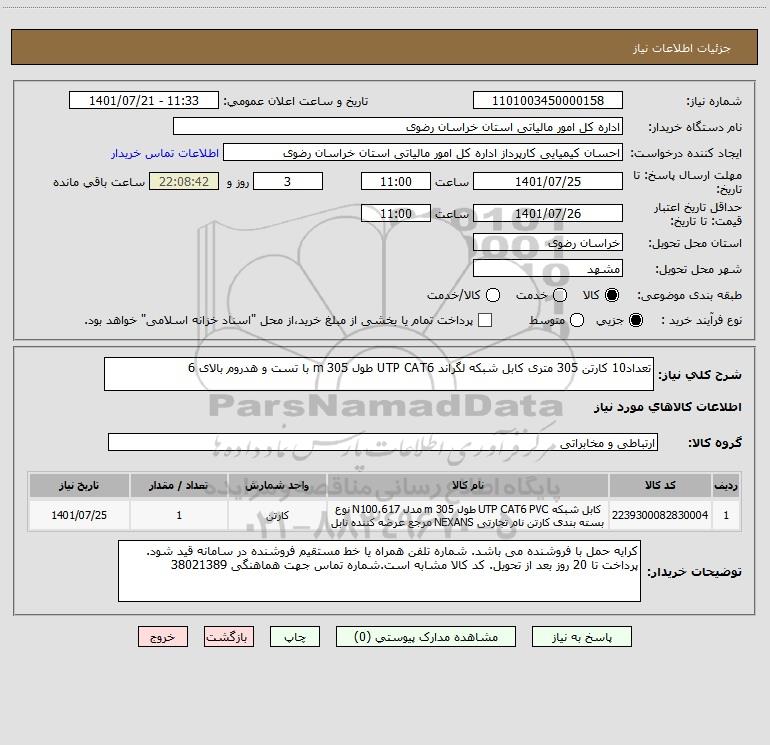Click the نام کالا column header

pos(468,486)
